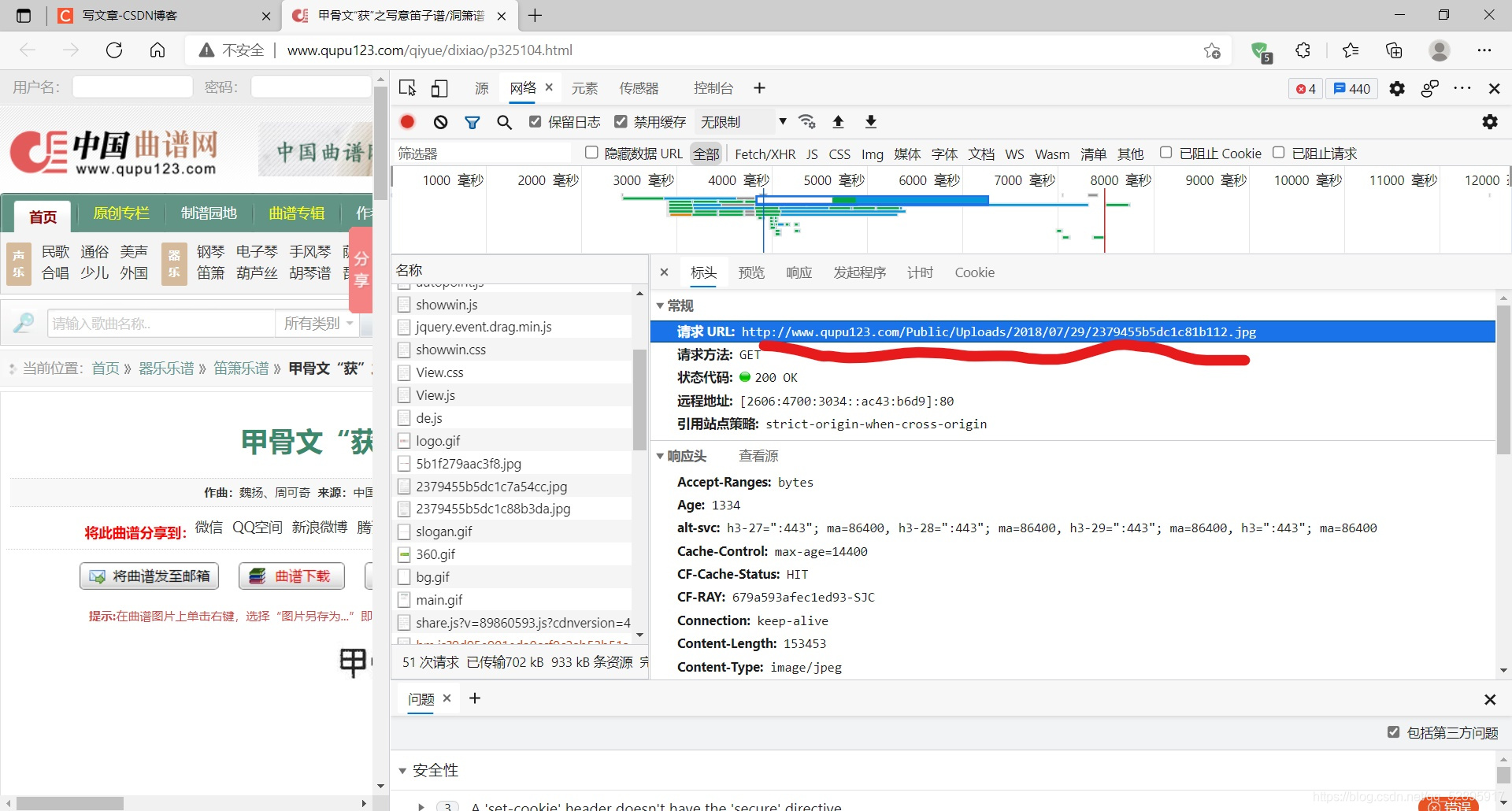
Task: Collapse the 响应头 section
Action: pos(660,456)
